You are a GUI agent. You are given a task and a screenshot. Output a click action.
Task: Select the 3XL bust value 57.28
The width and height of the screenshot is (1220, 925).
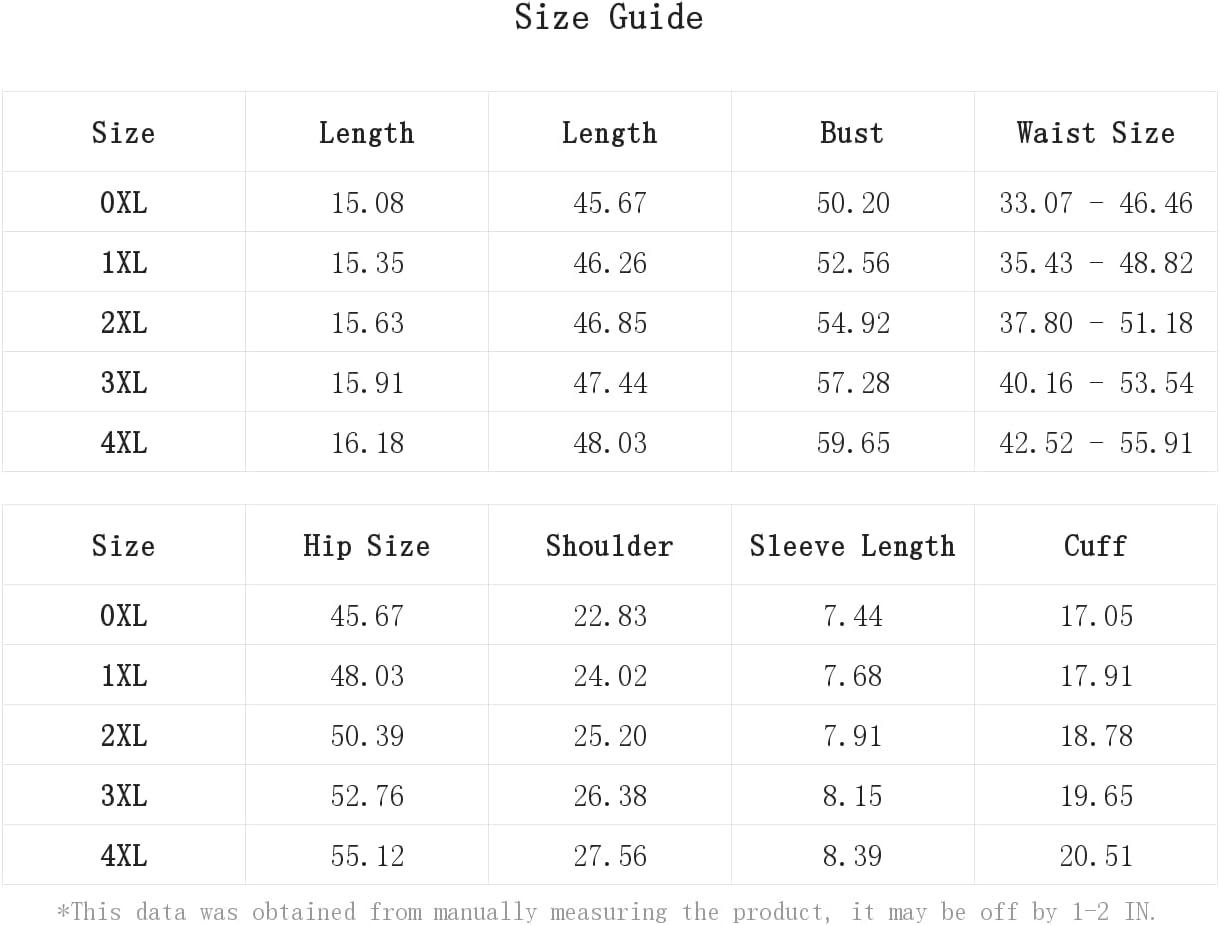tap(853, 383)
